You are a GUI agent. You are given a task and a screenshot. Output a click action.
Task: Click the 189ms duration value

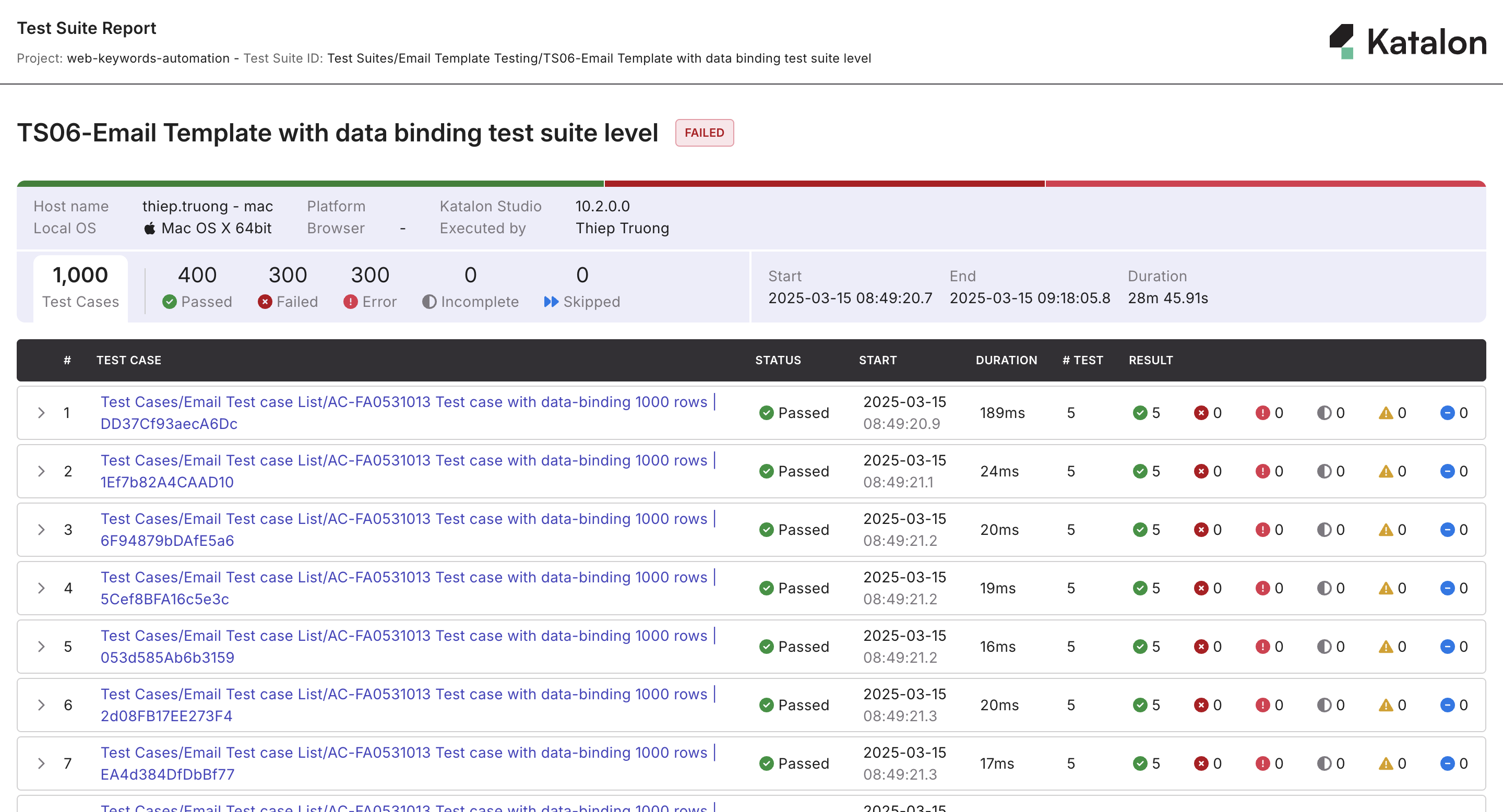click(1003, 413)
